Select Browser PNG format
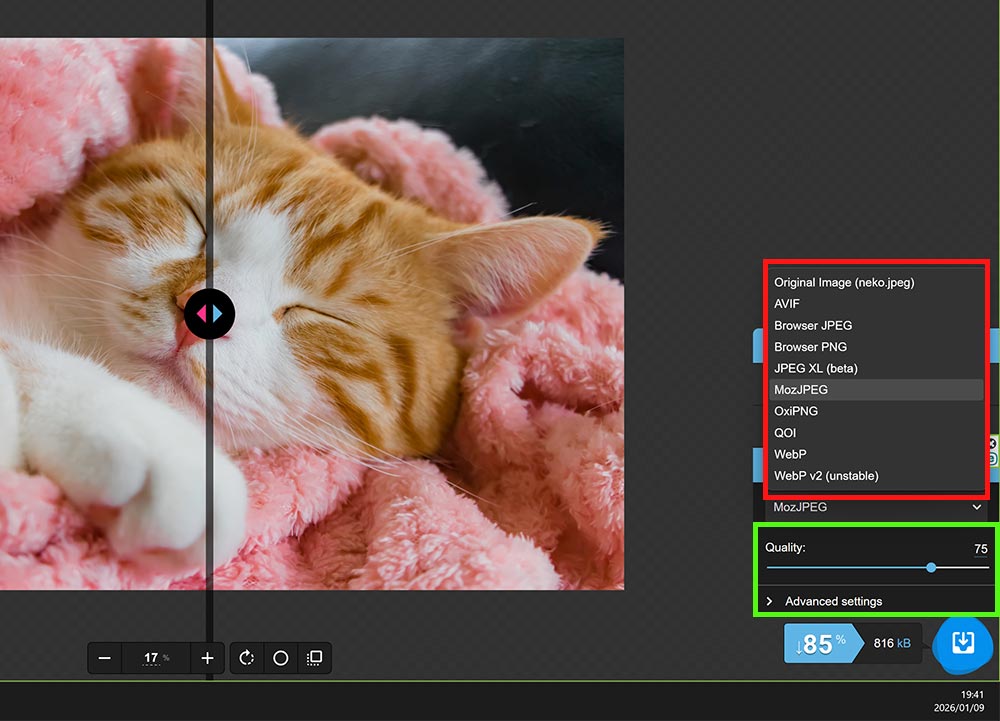This screenshot has height=721, width=1000. click(x=876, y=347)
